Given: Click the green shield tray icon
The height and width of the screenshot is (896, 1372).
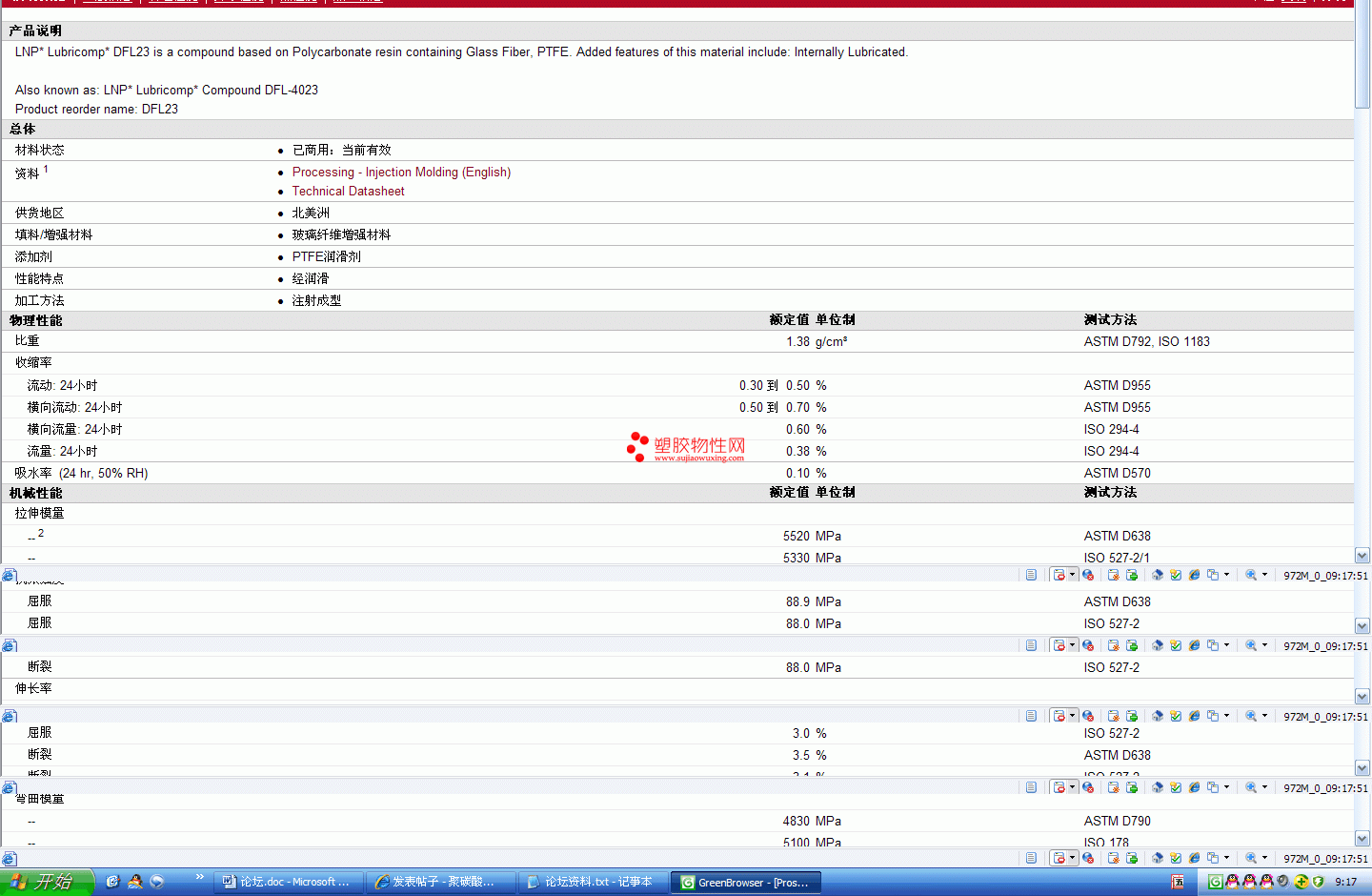Looking at the screenshot, I should click(x=1319, y=882).
